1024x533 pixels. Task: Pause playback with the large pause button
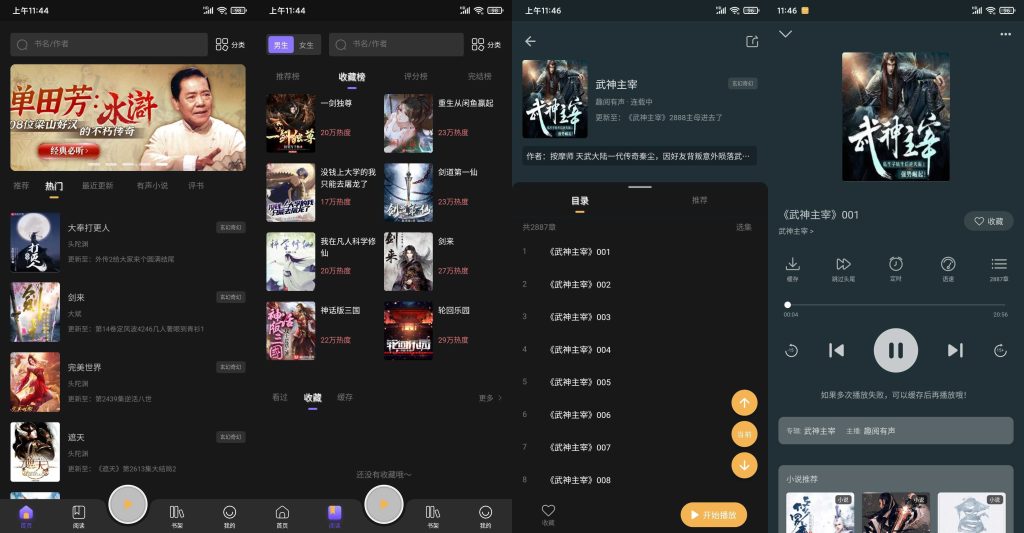click(x=896, y=351)
